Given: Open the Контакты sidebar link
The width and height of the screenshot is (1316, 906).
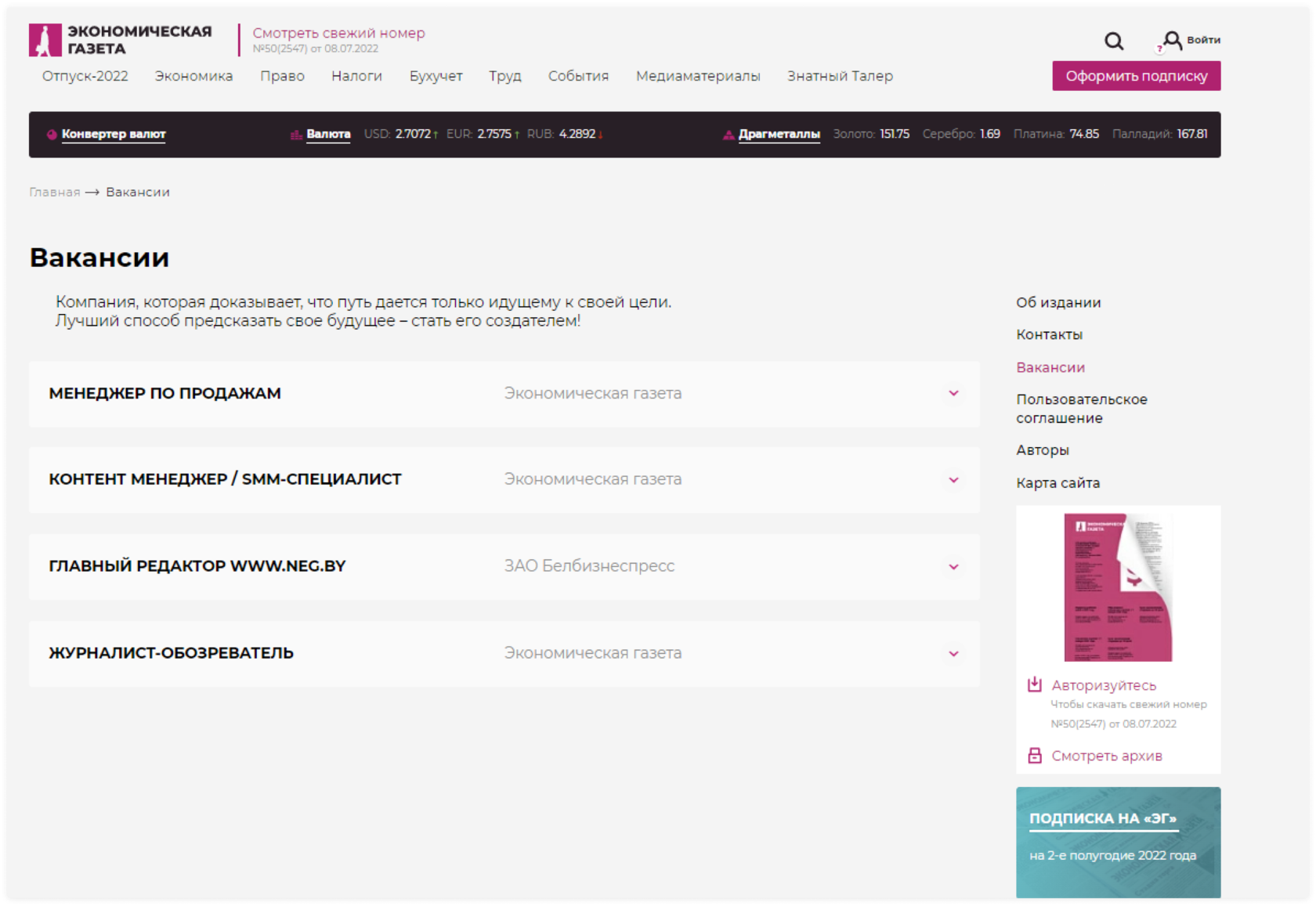Looking at the screenshot, I should coord(1049,334).
